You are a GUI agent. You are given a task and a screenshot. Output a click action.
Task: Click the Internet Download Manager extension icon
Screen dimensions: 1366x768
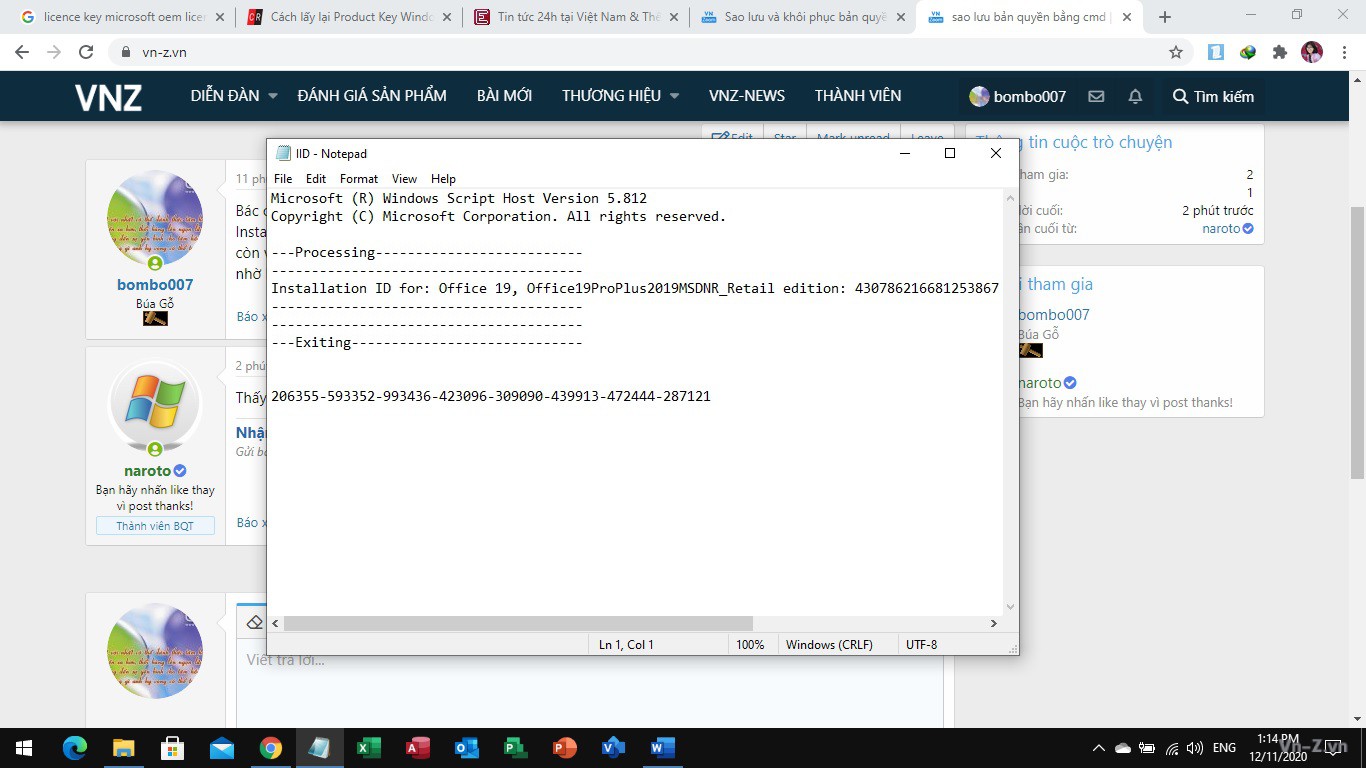(1247, 52)
